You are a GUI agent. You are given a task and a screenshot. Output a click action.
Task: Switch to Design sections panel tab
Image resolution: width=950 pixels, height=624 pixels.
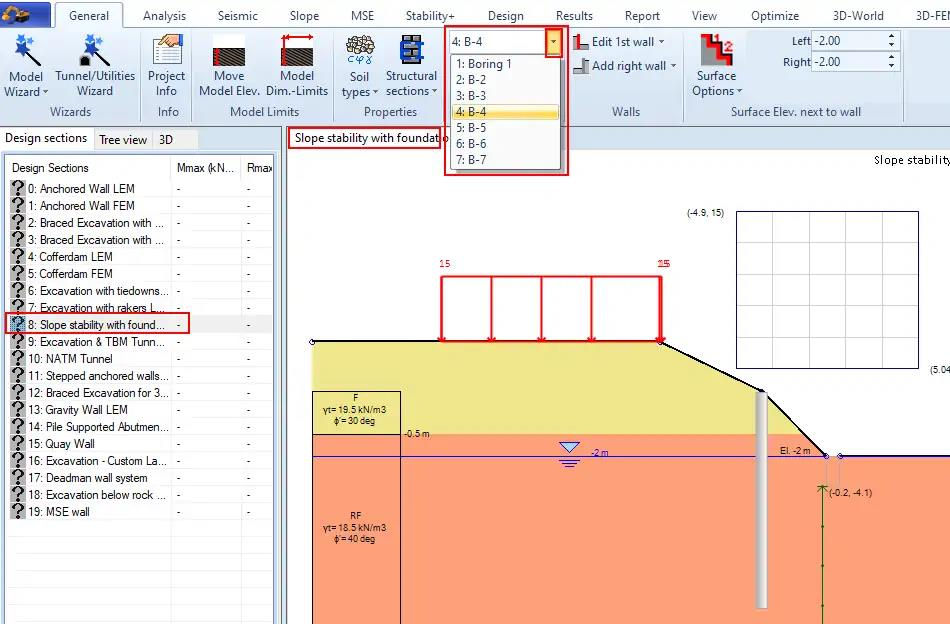click(x=46, y=138)
